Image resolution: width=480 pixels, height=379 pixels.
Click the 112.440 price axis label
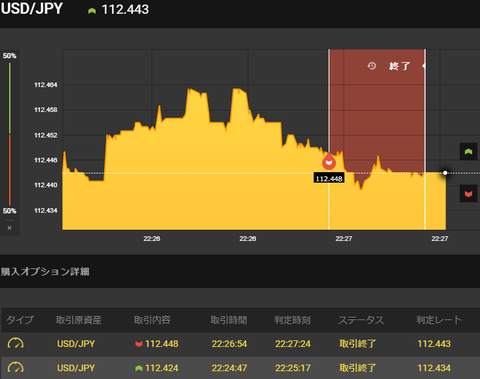pos(46,185)
